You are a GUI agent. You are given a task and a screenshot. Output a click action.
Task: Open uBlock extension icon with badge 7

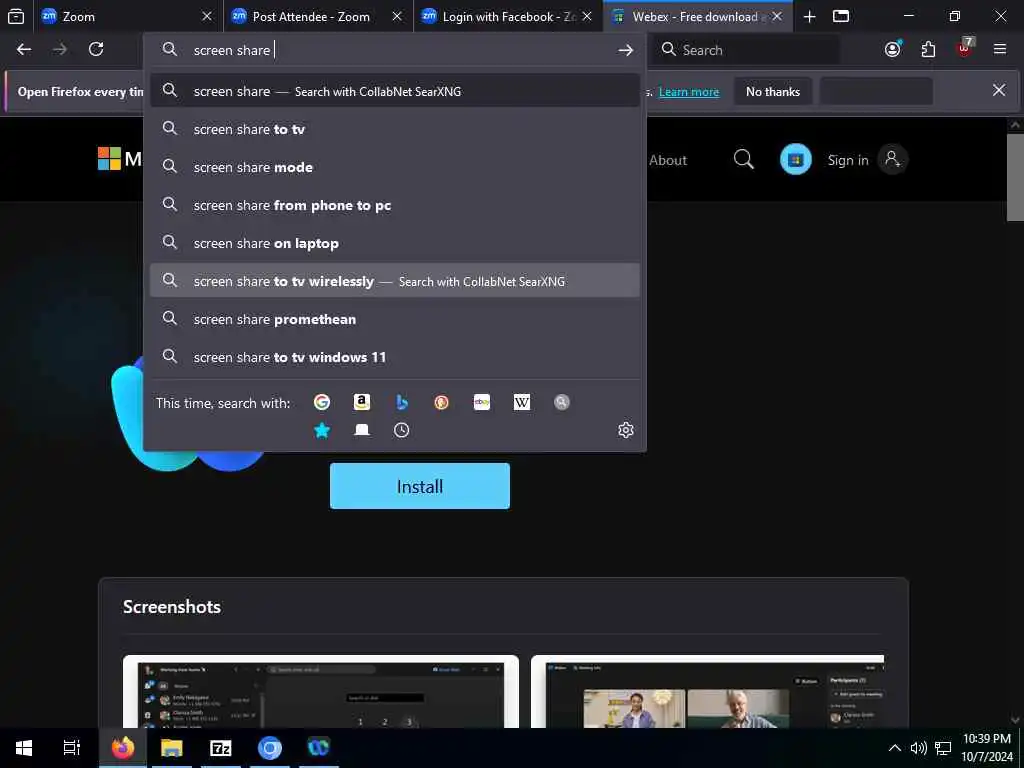965,48
